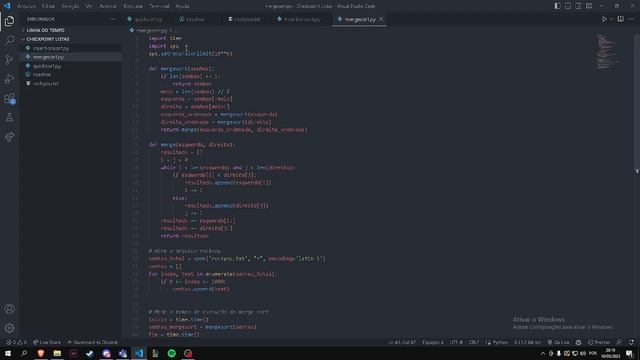Image resolution: width=640 pixels, height=360 pixels.
Task: Open quicksort.py in file explorer
Action: coord(71,66)
